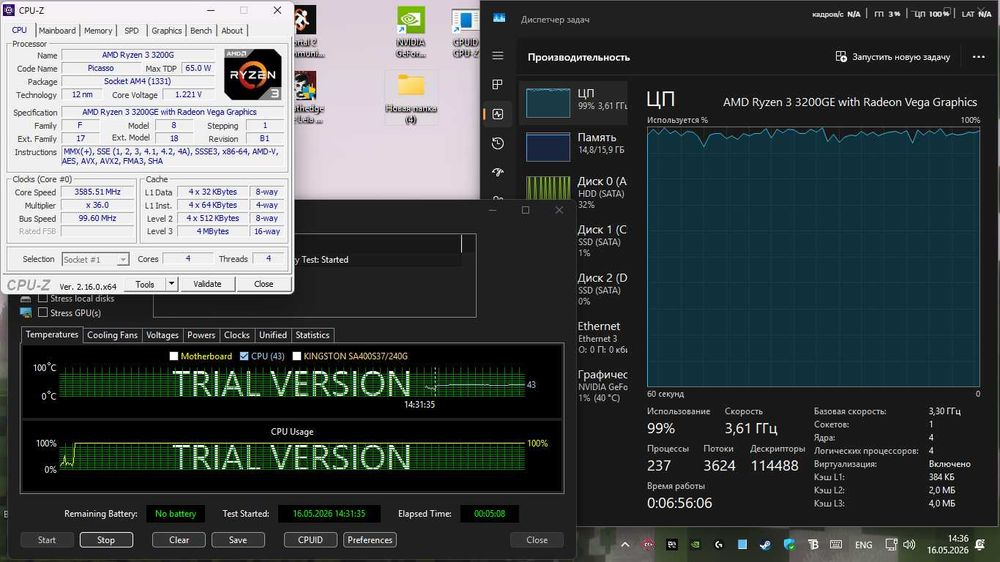Image resolution: width=1000 pixels, height=562 pixels.
Task: Switch to the Unified tab
Action: (273, 335)
